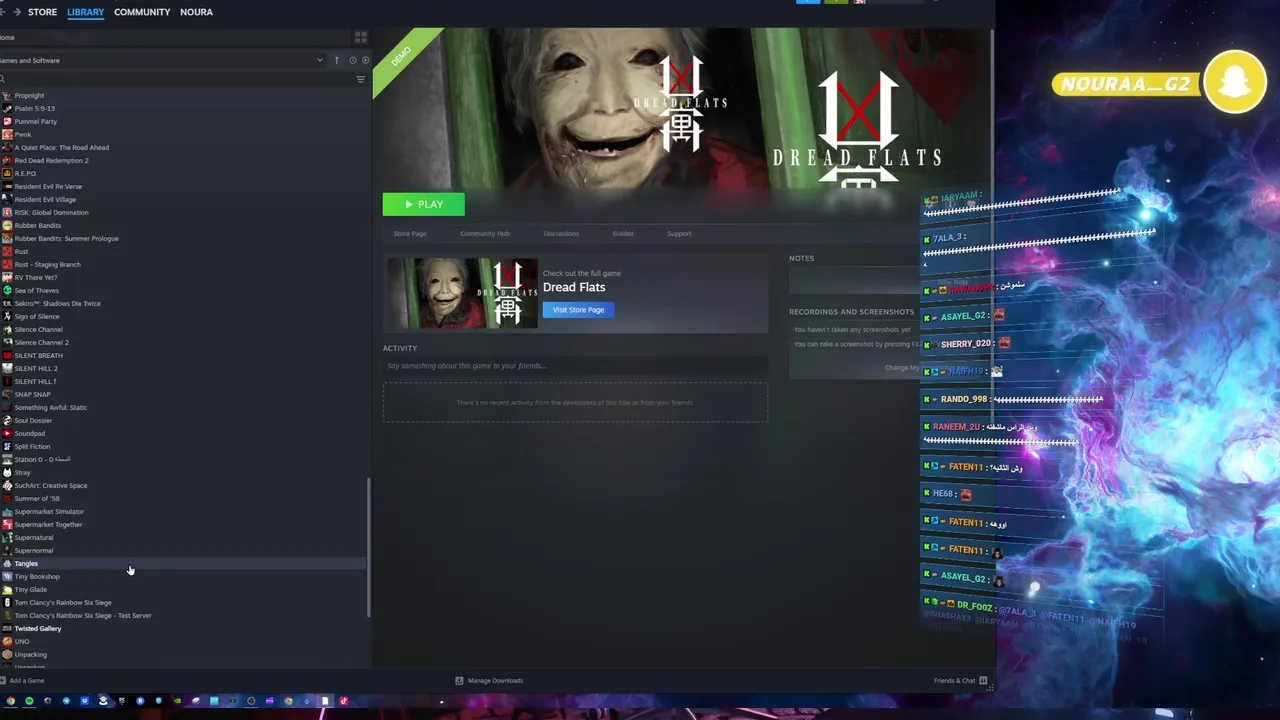Click the Red Dead Redemption 2 icon
The image size is (1280, 720).
[x=7, y=160]
